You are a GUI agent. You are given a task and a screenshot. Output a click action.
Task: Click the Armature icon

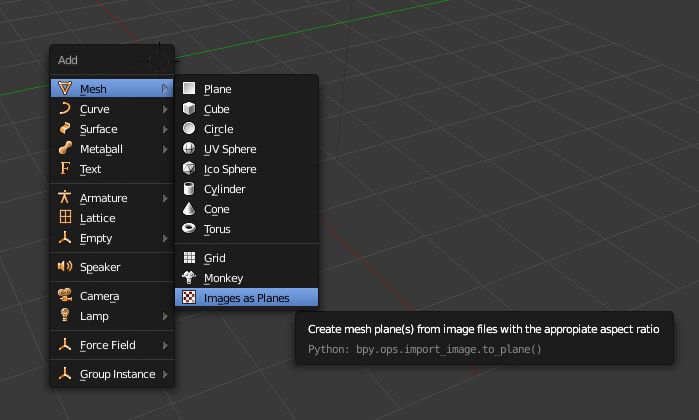tap(65, 197)
